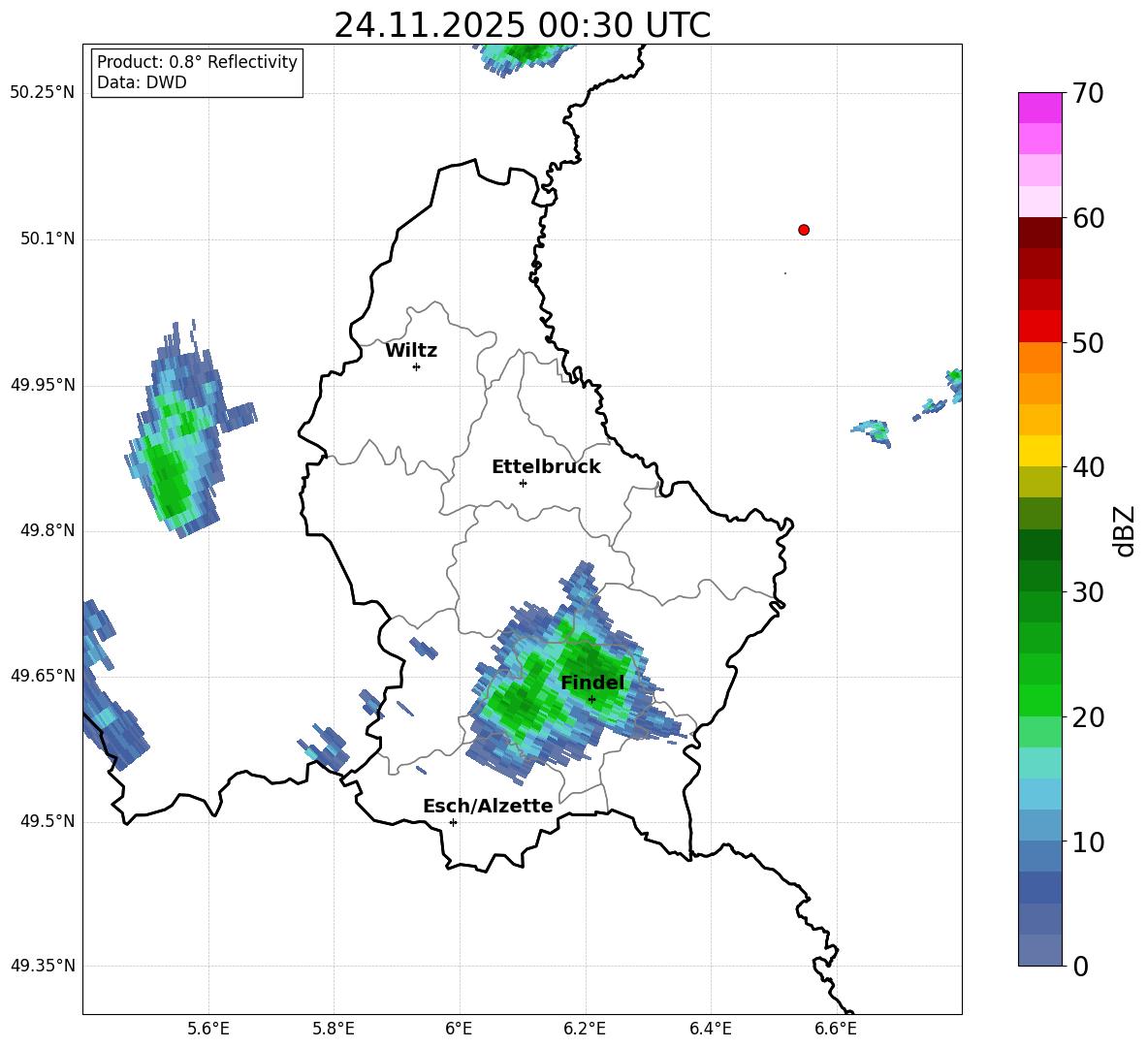
Task: Click the colorbar 40 tick label
Action: [x=1088, y=467]
